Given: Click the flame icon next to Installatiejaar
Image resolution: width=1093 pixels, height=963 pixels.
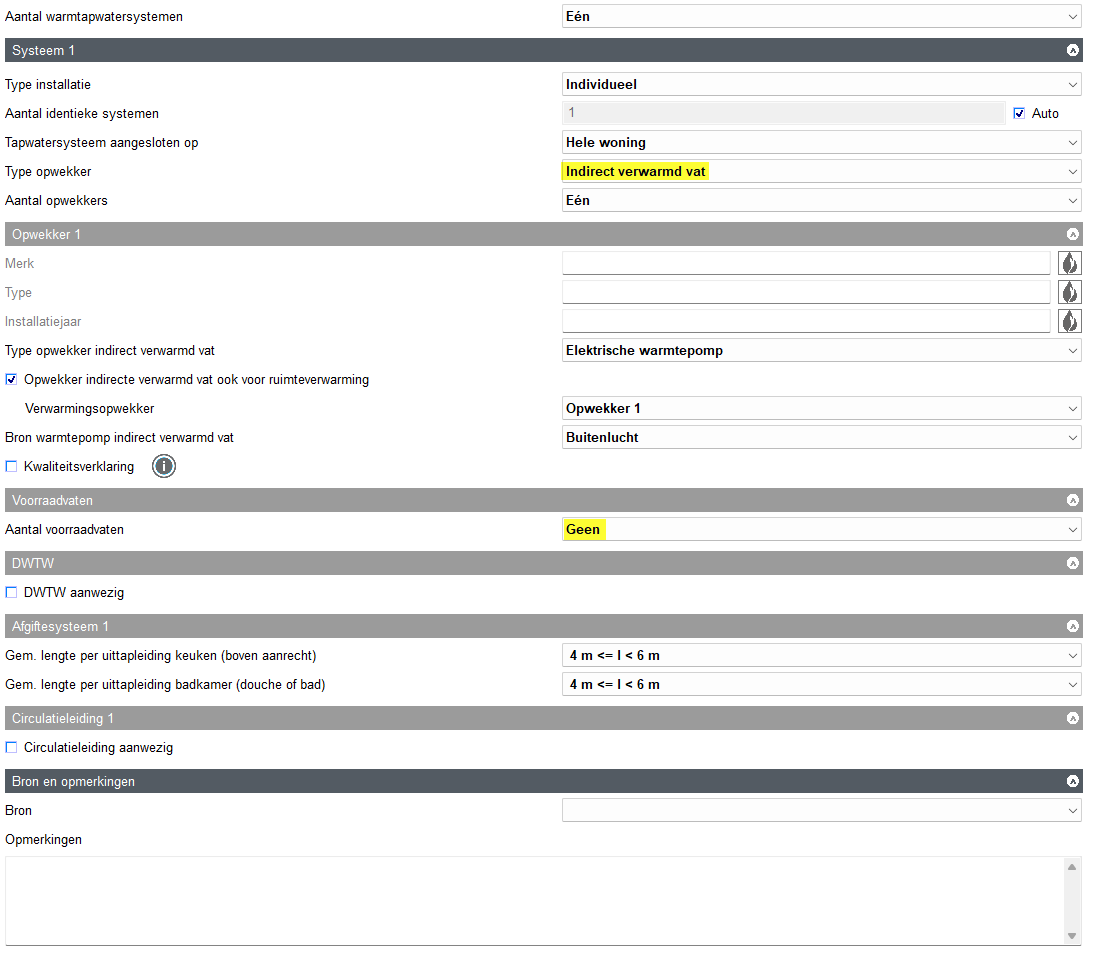Looking at the screenshot, I should tap(1070, 322).
